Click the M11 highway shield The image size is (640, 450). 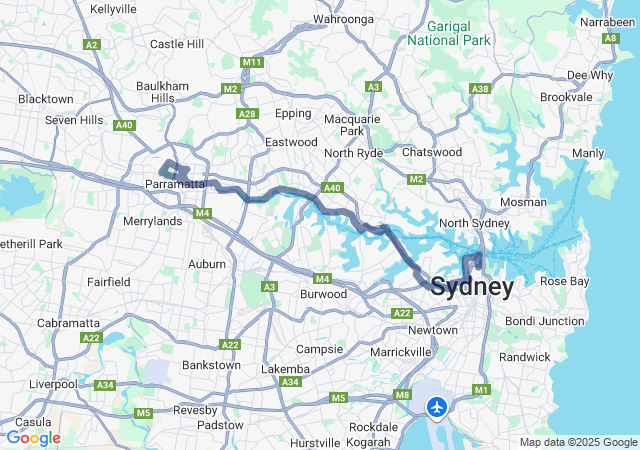(252, 62)
